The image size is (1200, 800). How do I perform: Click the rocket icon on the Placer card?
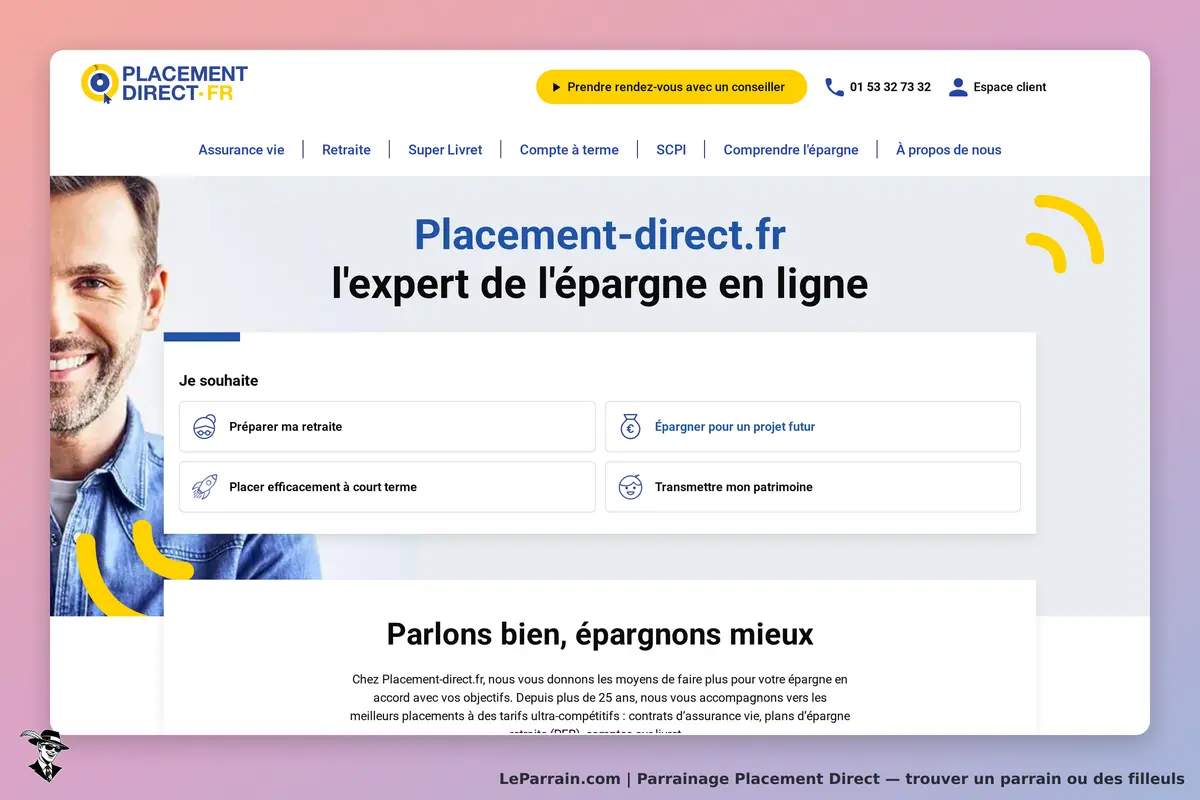pyautogui.click(x=205, y=487)
